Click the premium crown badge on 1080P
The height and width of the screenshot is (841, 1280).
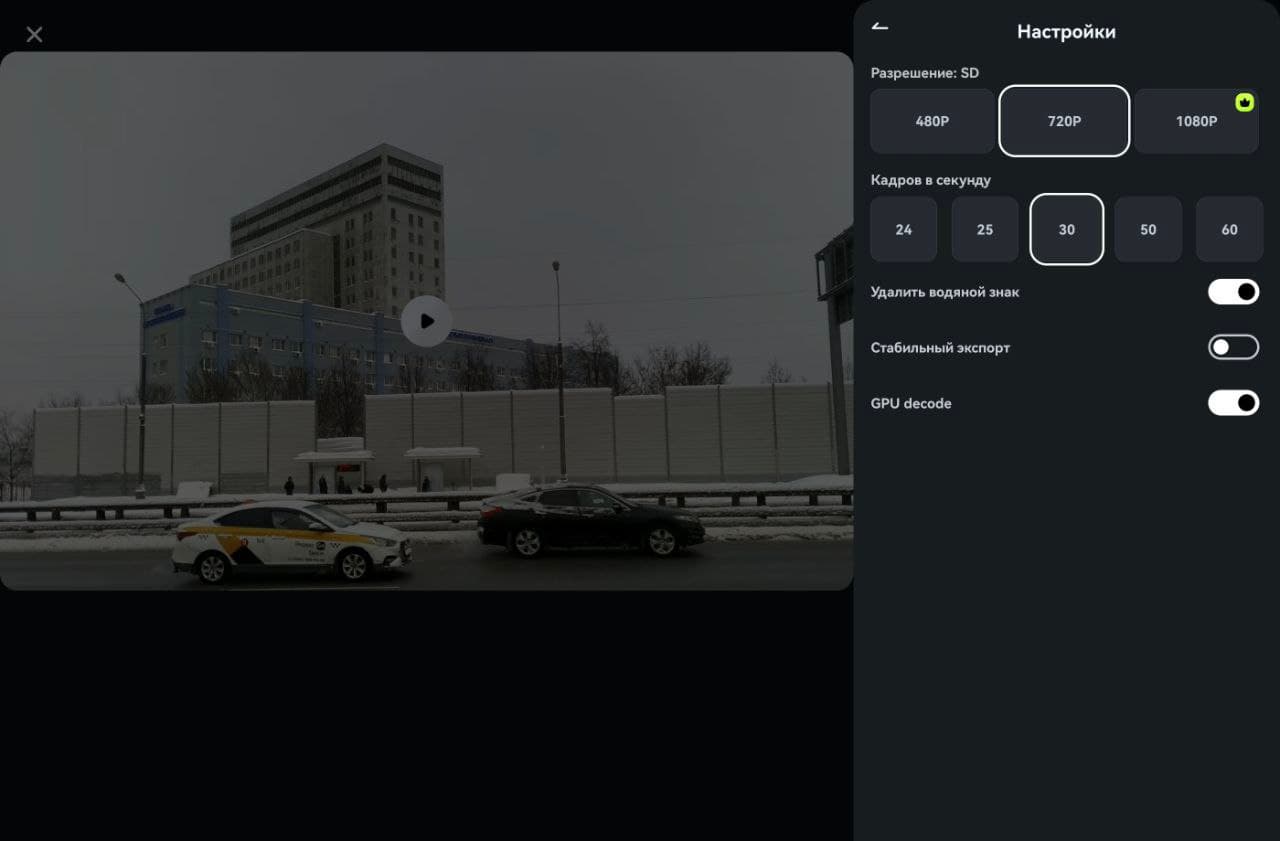coord(1244,101)
